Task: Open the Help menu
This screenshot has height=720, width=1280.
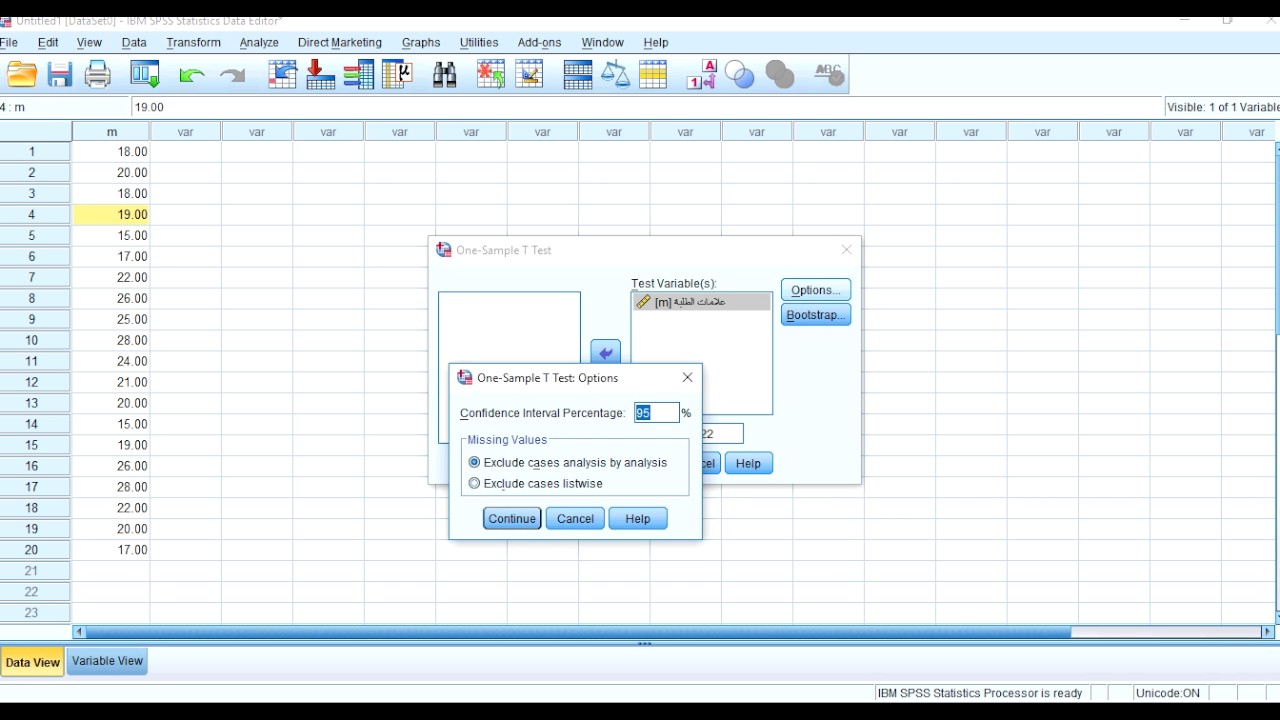Action: pyautogui.click(x=656, y=43)
